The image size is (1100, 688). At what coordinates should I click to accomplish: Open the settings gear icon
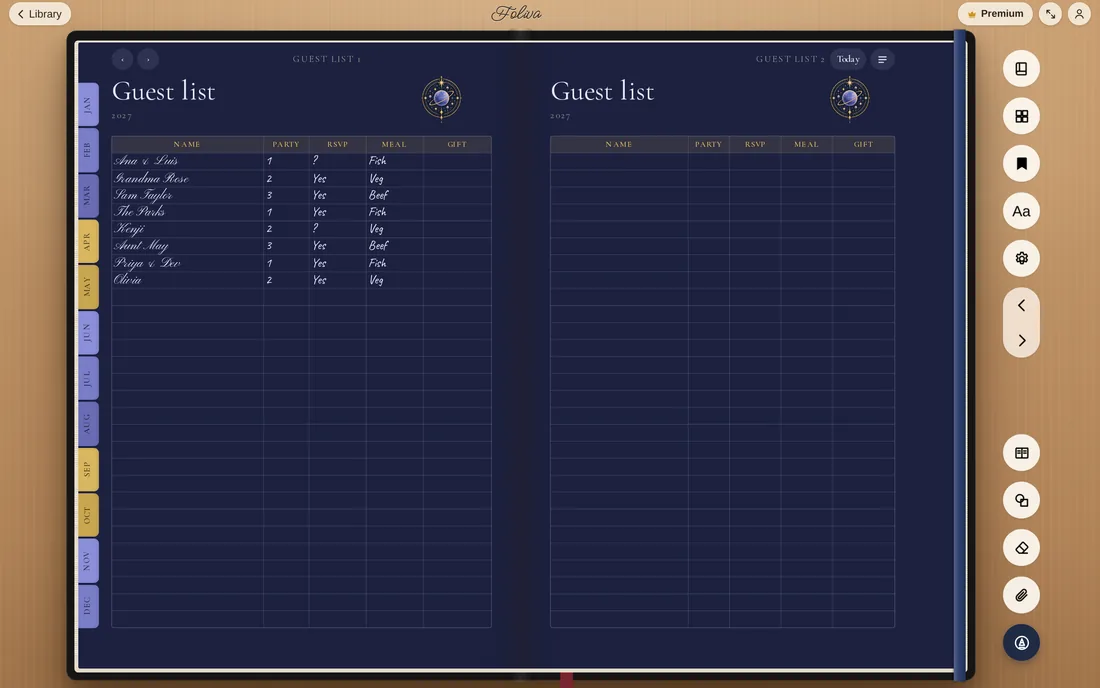point(1021,258)
